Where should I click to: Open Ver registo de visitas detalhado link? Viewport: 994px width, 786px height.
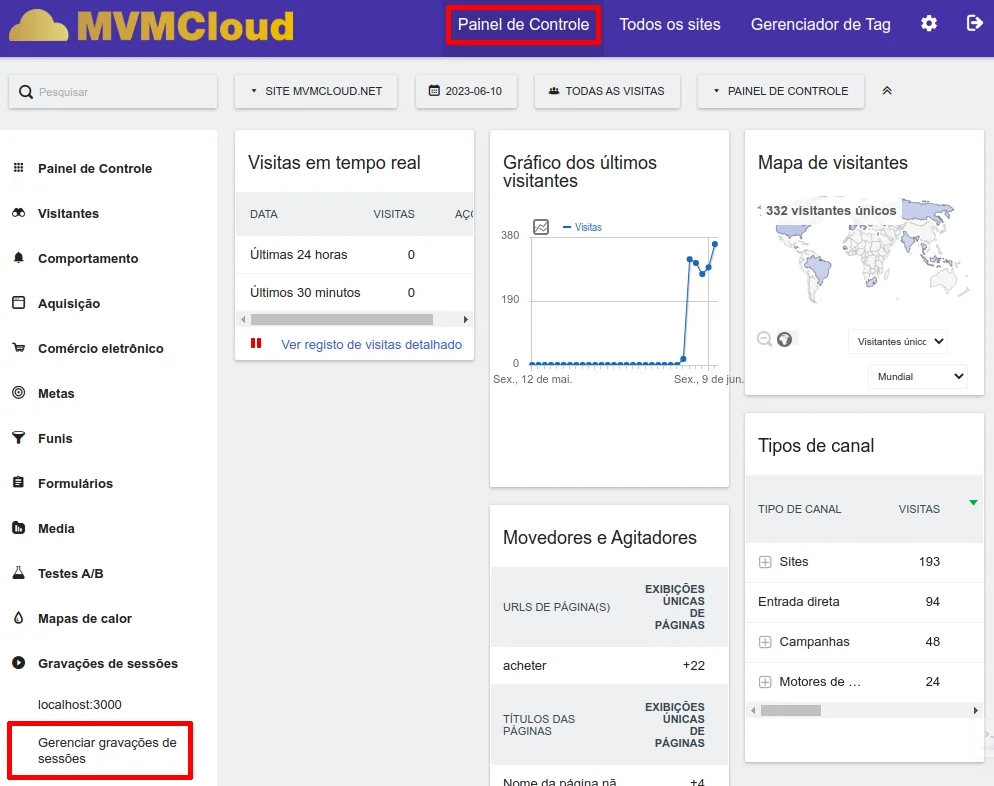click(371, 344)
